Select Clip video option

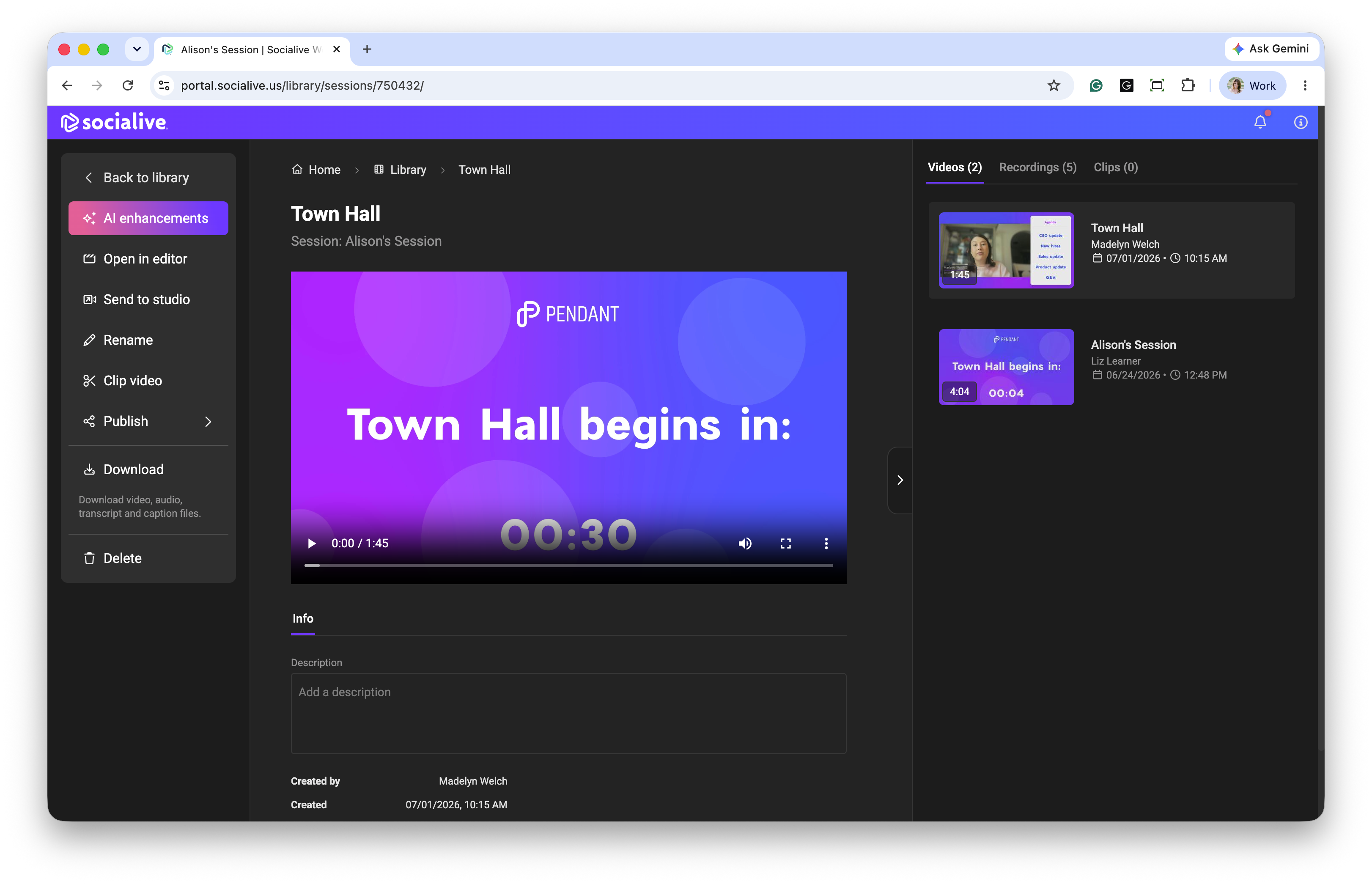148,381
